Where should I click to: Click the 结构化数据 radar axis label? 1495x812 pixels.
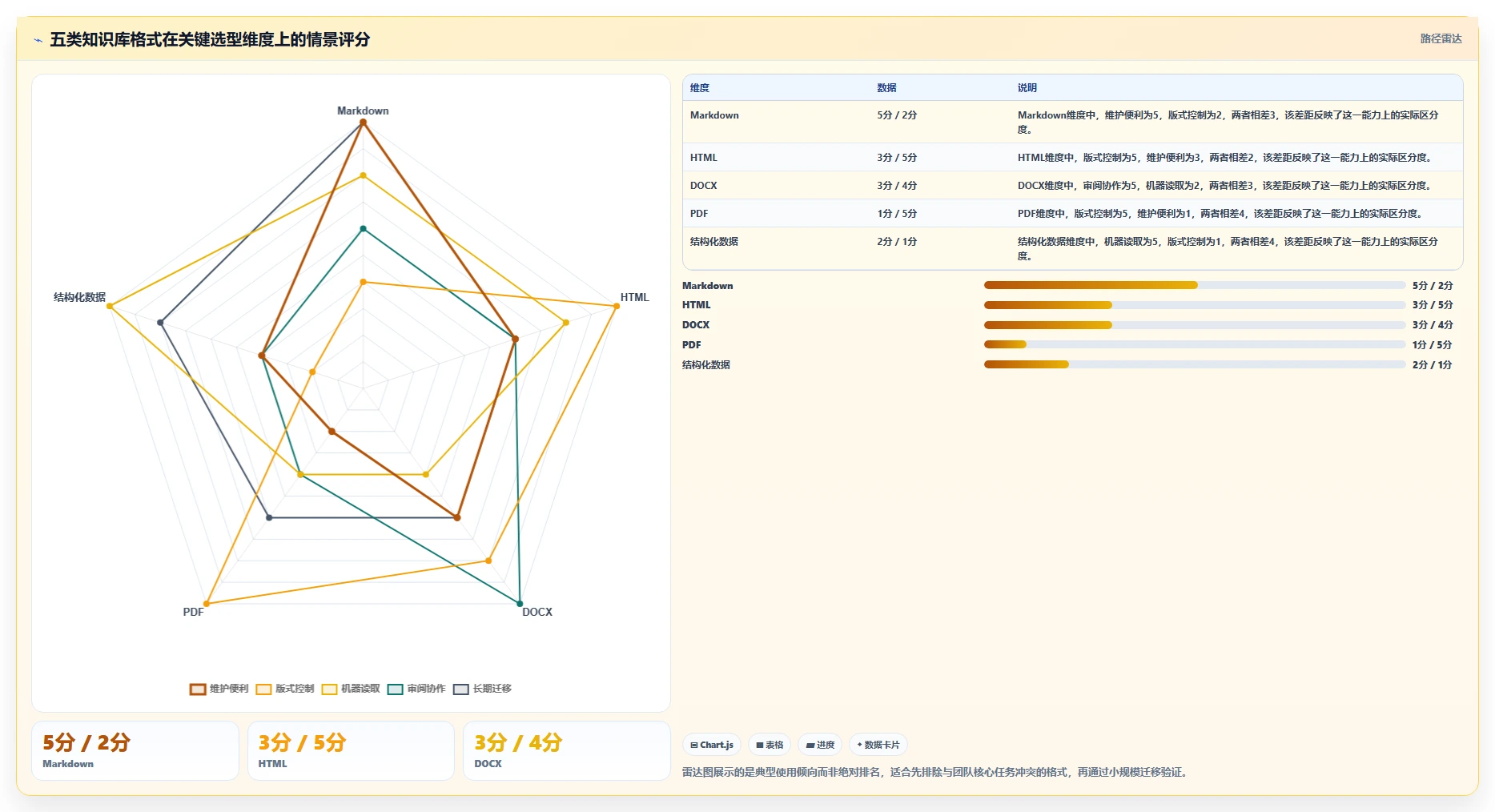click(x=79, y=298)
